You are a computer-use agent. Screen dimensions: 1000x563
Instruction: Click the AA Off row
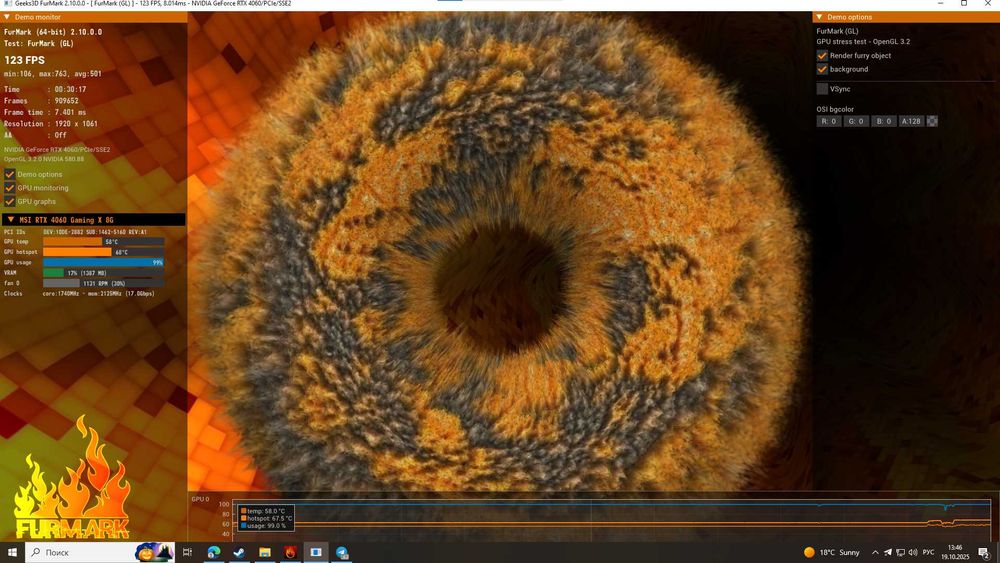click(x=35, y=135)
